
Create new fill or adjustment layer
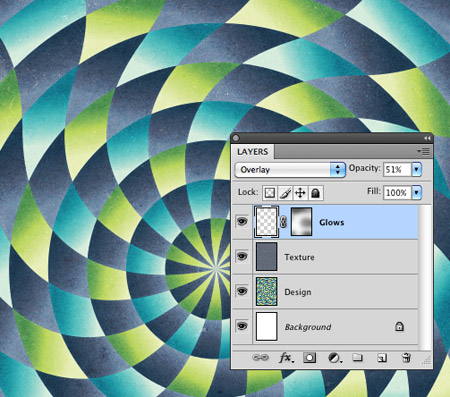point(334,358)
